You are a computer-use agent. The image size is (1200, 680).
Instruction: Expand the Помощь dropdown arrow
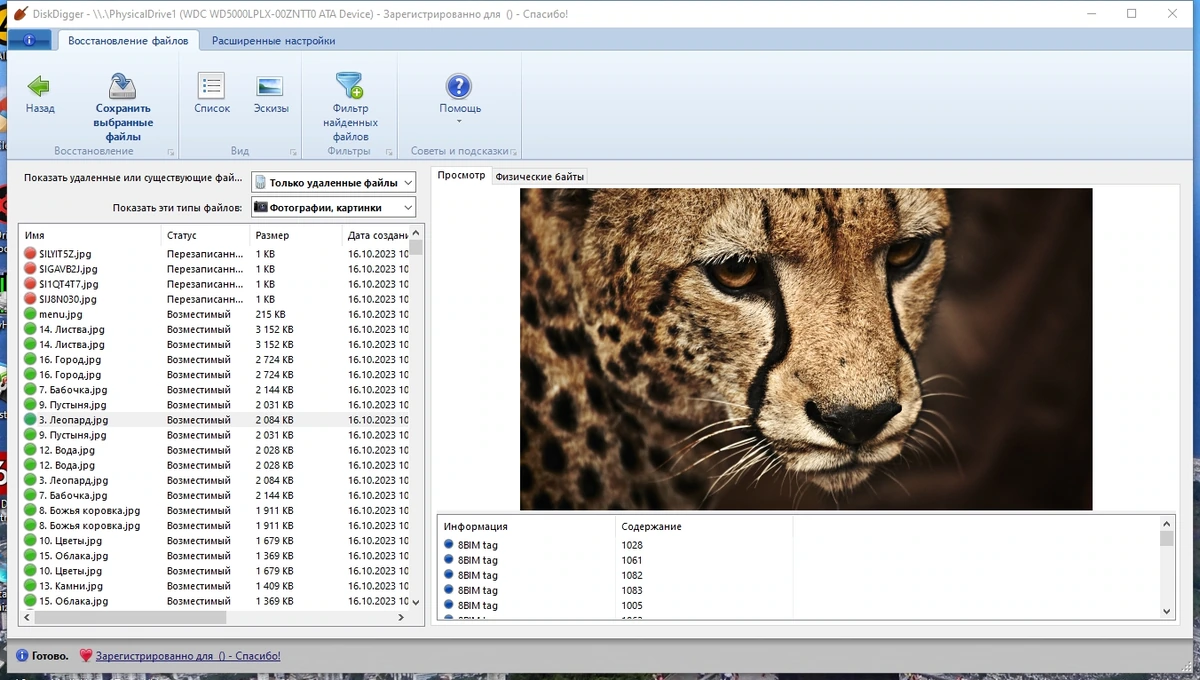pos(459,122)
